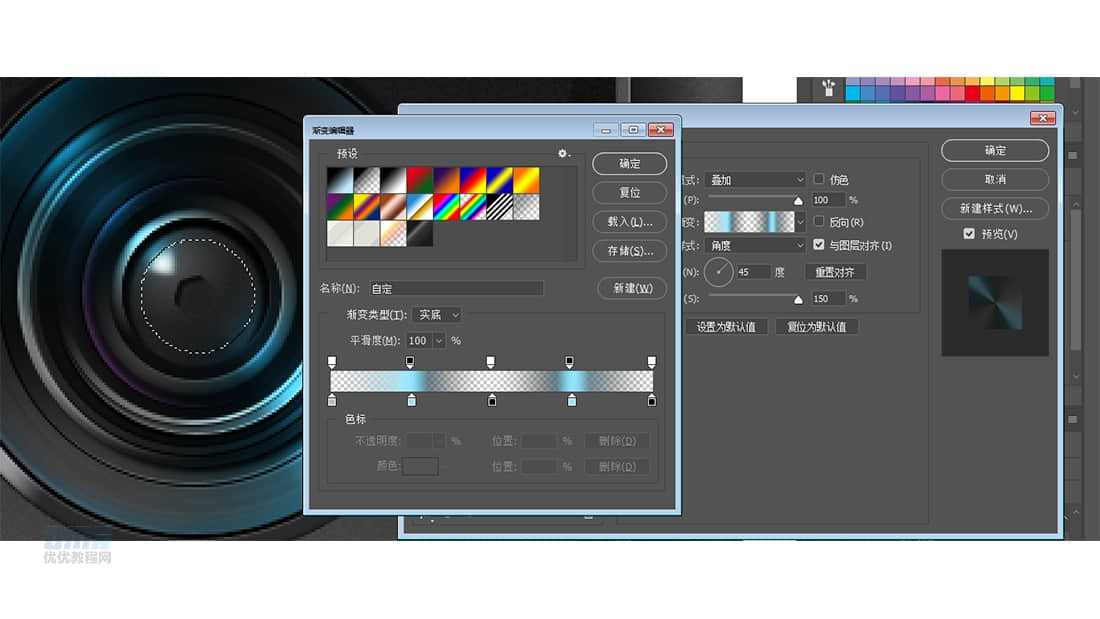Enable the 仿色 dither checkbox

tap(819, 179)
